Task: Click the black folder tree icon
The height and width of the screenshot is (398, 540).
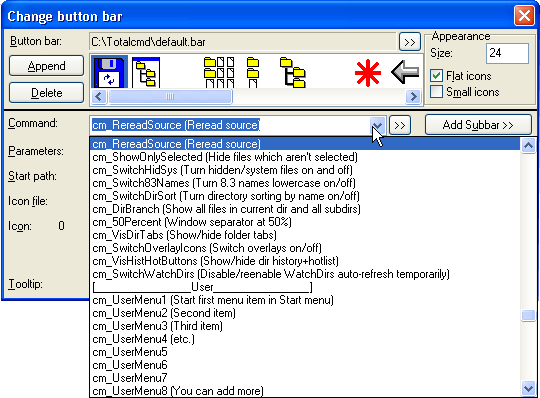Action: point(292,72)
